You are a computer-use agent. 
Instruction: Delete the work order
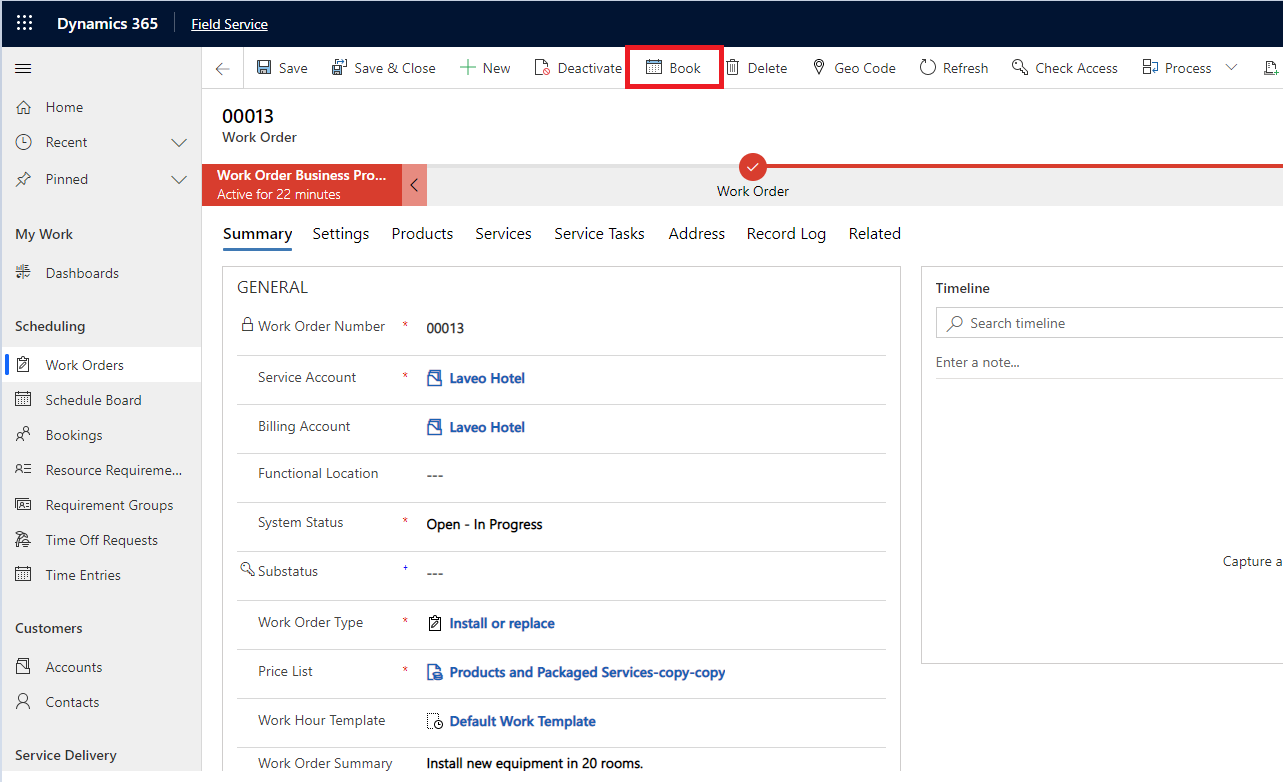[756, 68]
